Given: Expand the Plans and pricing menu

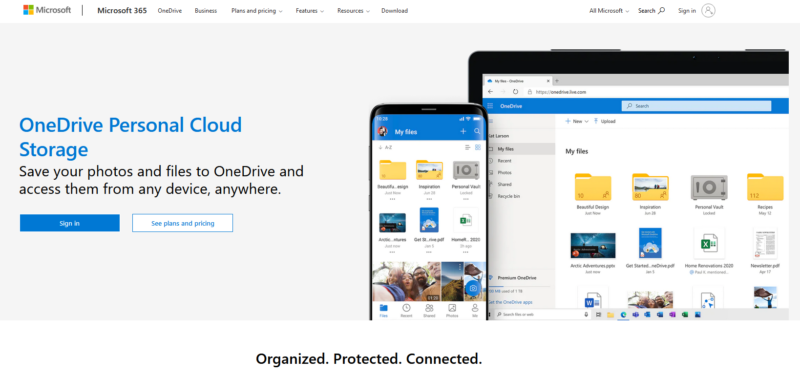Looking at the screenshot, I should coord(257,11).
